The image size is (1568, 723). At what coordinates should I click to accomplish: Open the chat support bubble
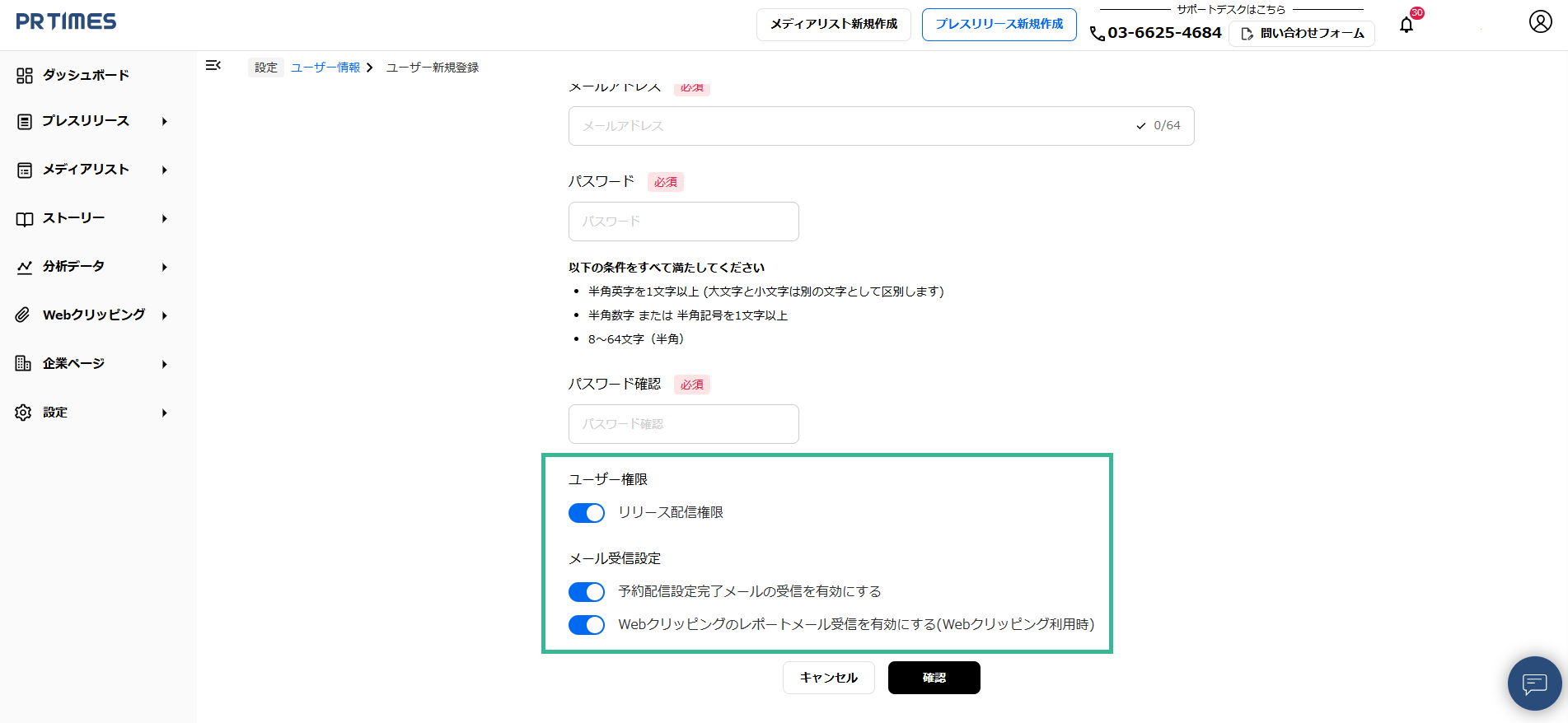click(x=1534, y=683)
